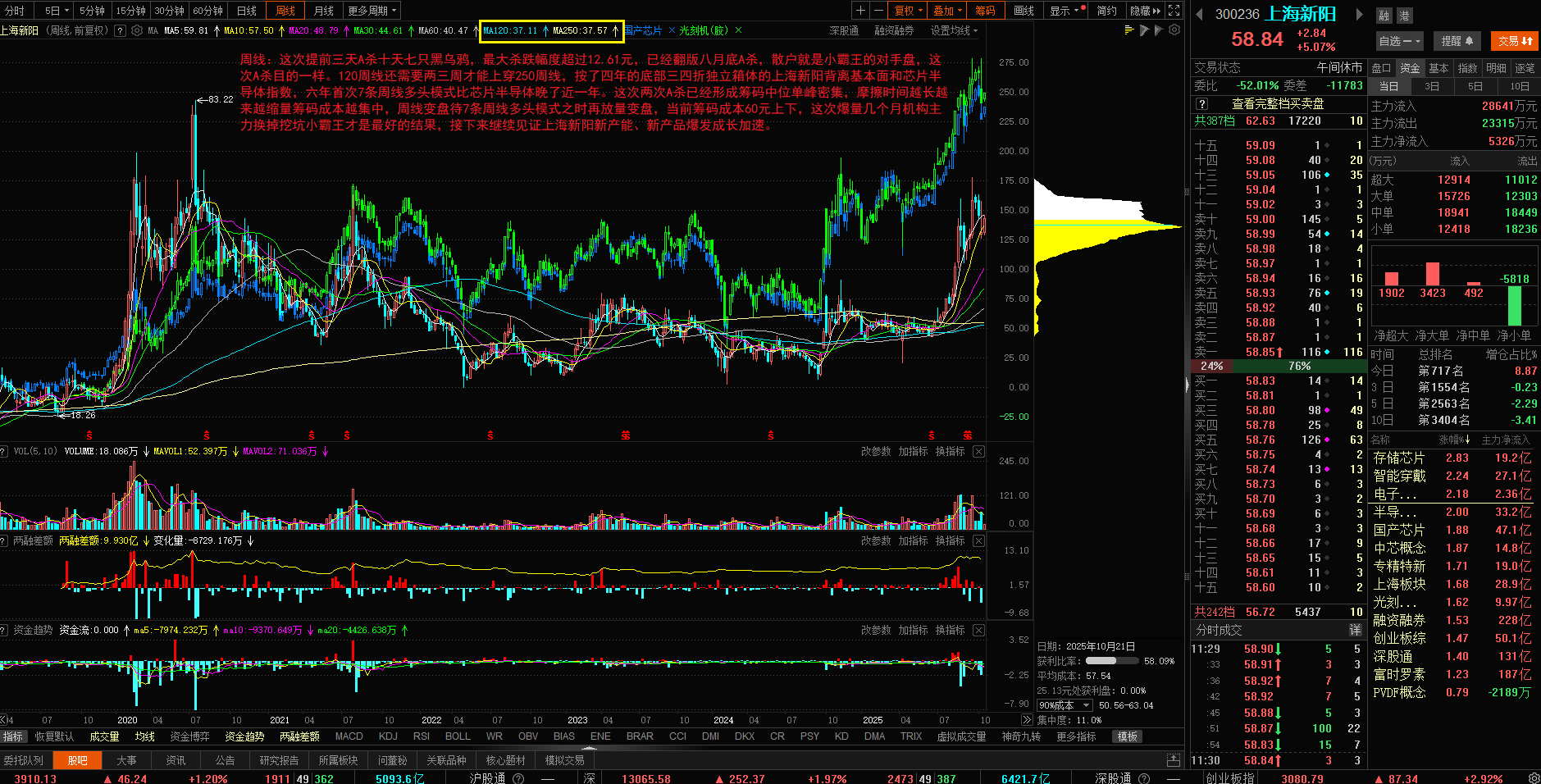
Task: Click the help icon beside 资金趋势 label
Action: coord(4,630)
